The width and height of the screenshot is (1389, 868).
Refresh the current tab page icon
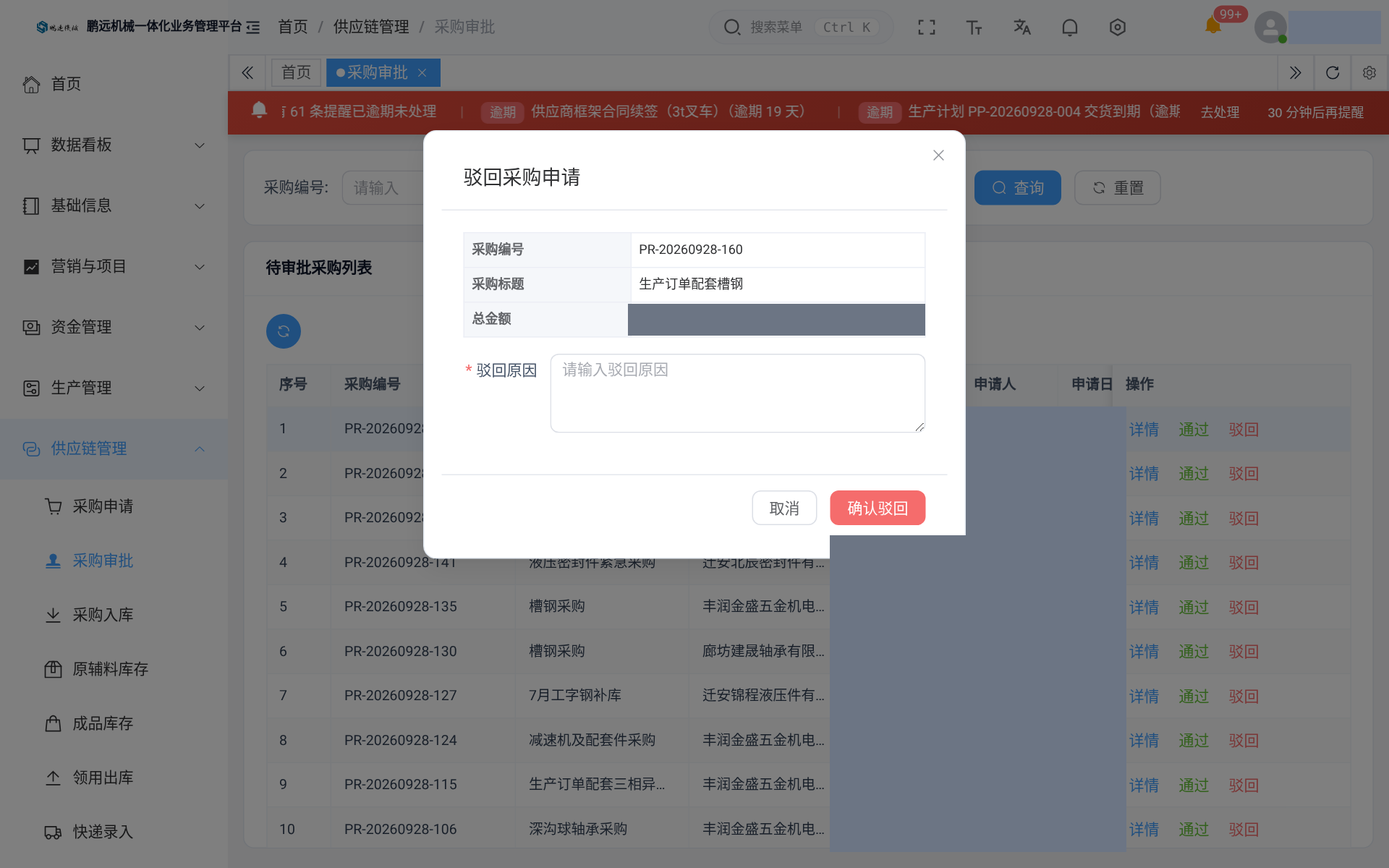(x=1333, y=72)
